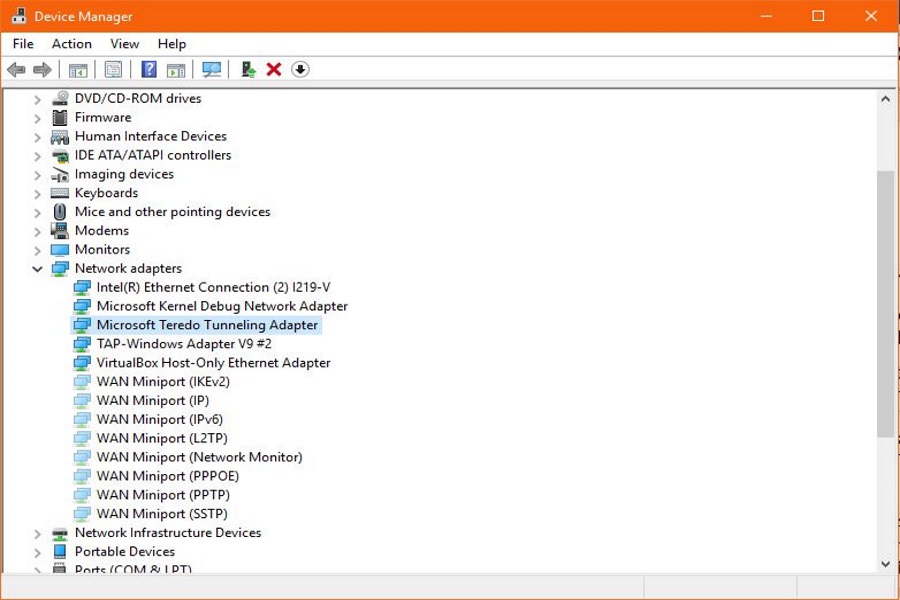This screenshot has height=600, width=900.
Task: Click the Device Manager title bar icon
Action: [19, 16]
